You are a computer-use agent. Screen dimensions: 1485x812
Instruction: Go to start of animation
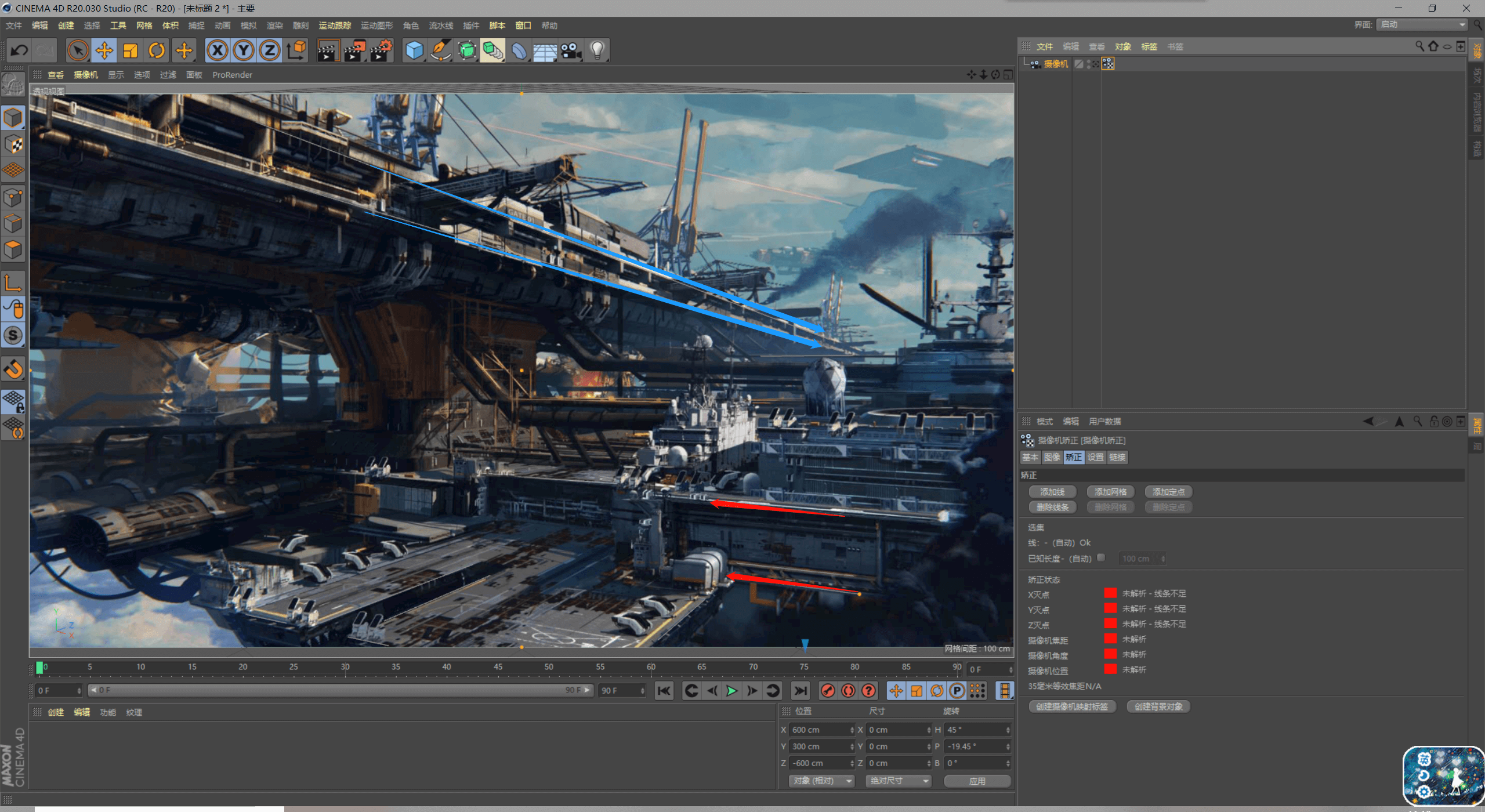pos(664,691)
